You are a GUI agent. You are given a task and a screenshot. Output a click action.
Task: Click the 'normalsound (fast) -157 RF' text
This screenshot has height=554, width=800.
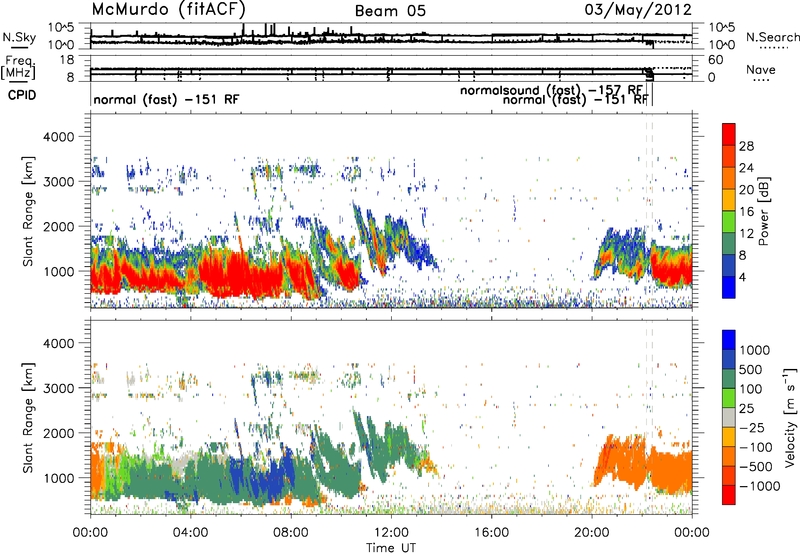(x=551, y=90)
